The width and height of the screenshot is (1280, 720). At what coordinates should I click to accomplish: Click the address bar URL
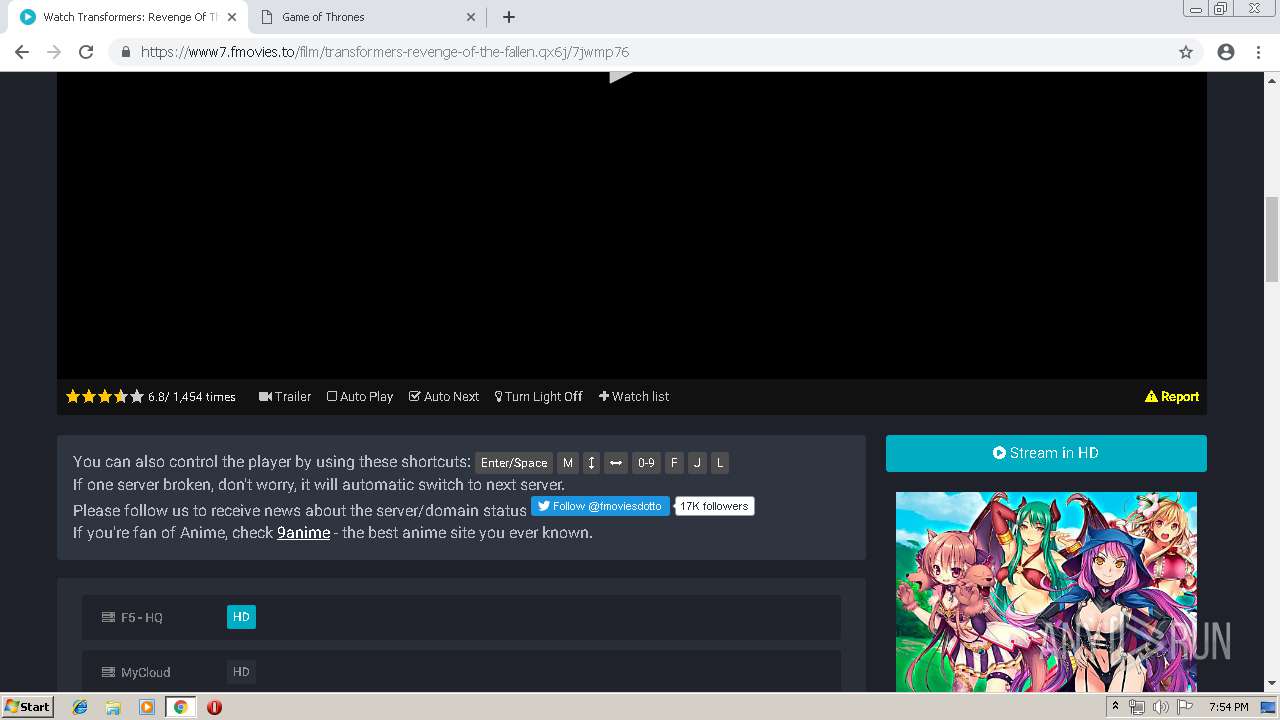click(x=385, y=52)
